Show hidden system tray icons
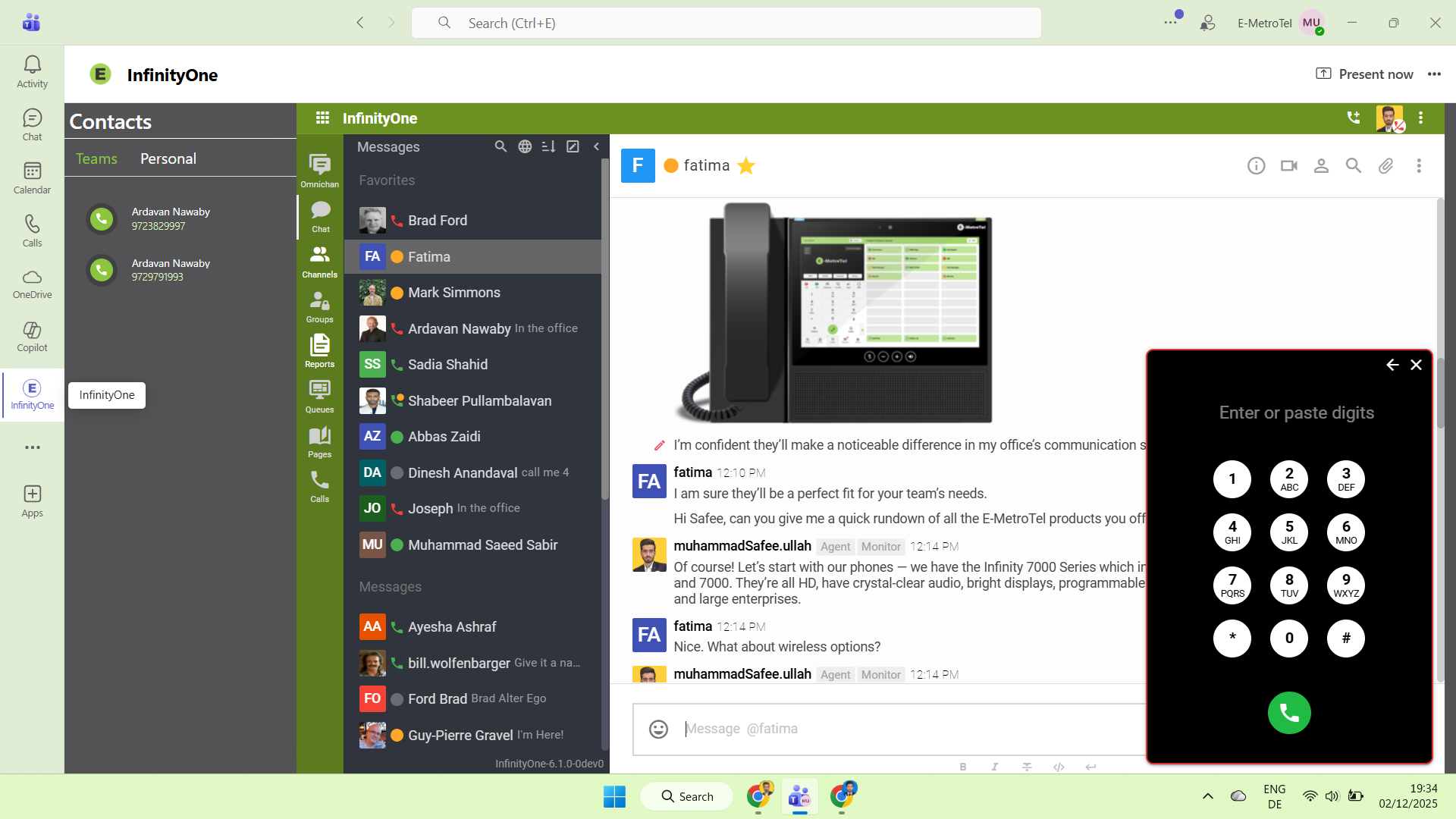Viewport: 1456px width, 819px height. (1208, 796)
